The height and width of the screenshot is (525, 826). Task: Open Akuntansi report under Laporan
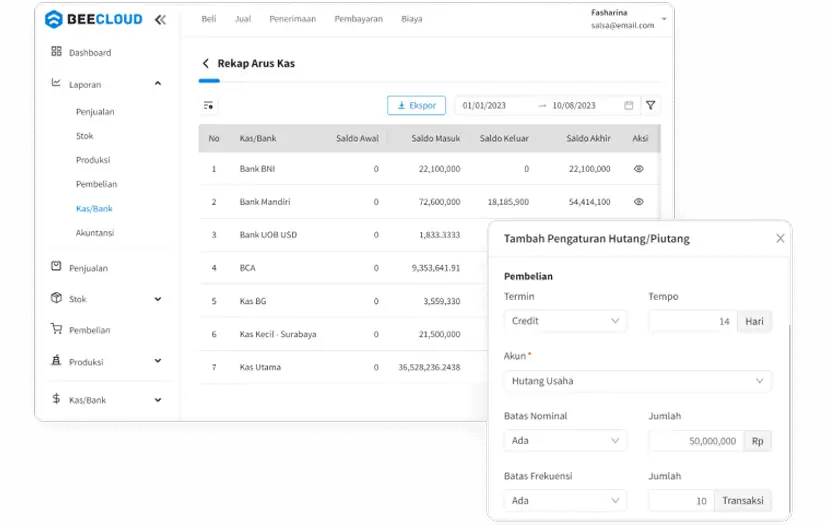tap(95, 233)
